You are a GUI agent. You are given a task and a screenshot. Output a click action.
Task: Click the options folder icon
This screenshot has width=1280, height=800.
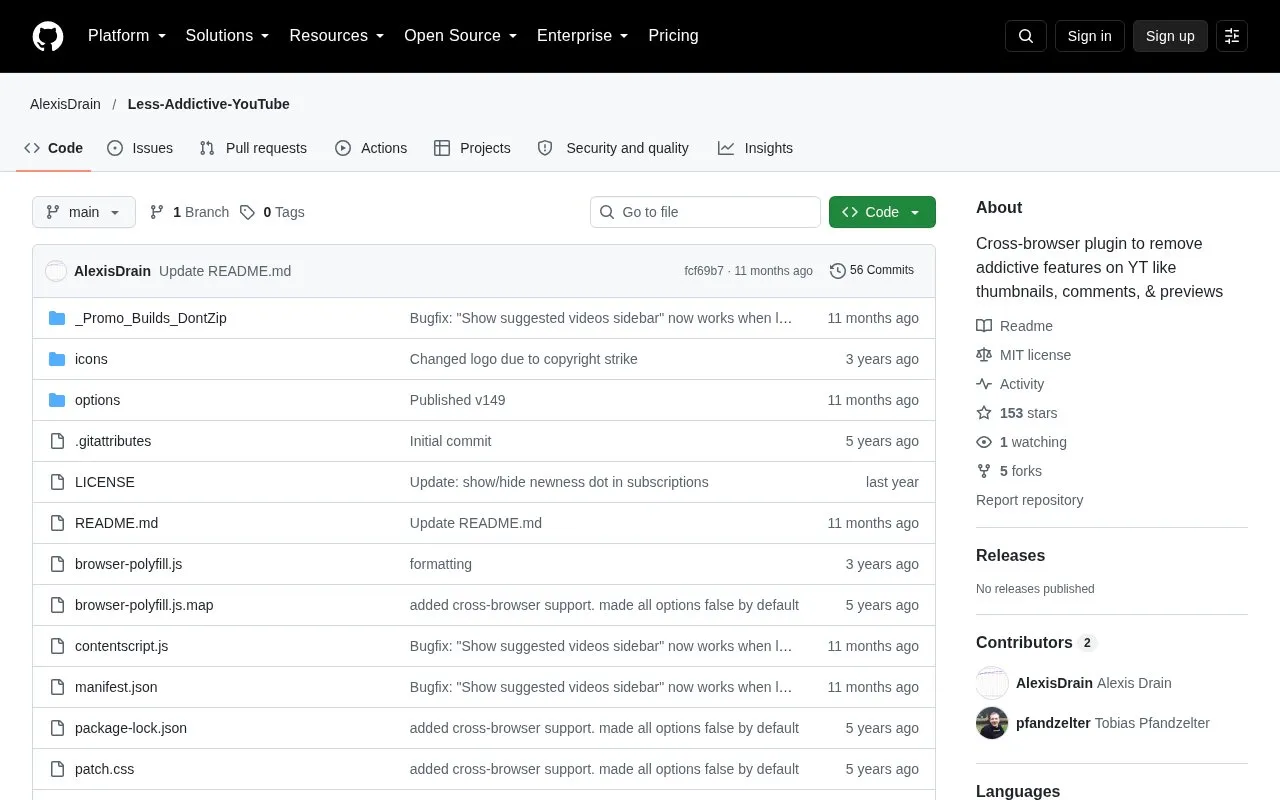click(57, 400)
